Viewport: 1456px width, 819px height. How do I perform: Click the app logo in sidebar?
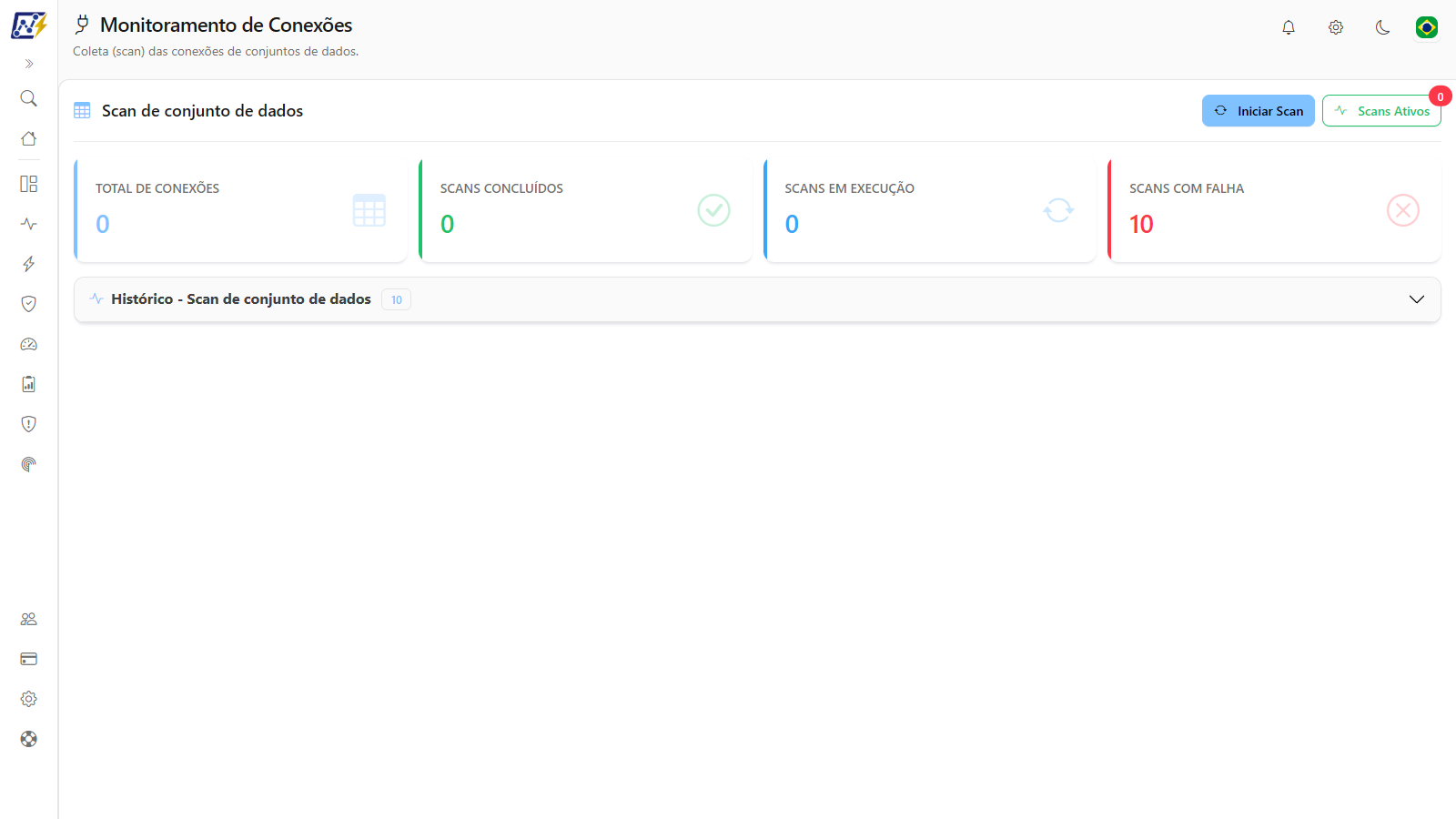[x=28, y=25]
